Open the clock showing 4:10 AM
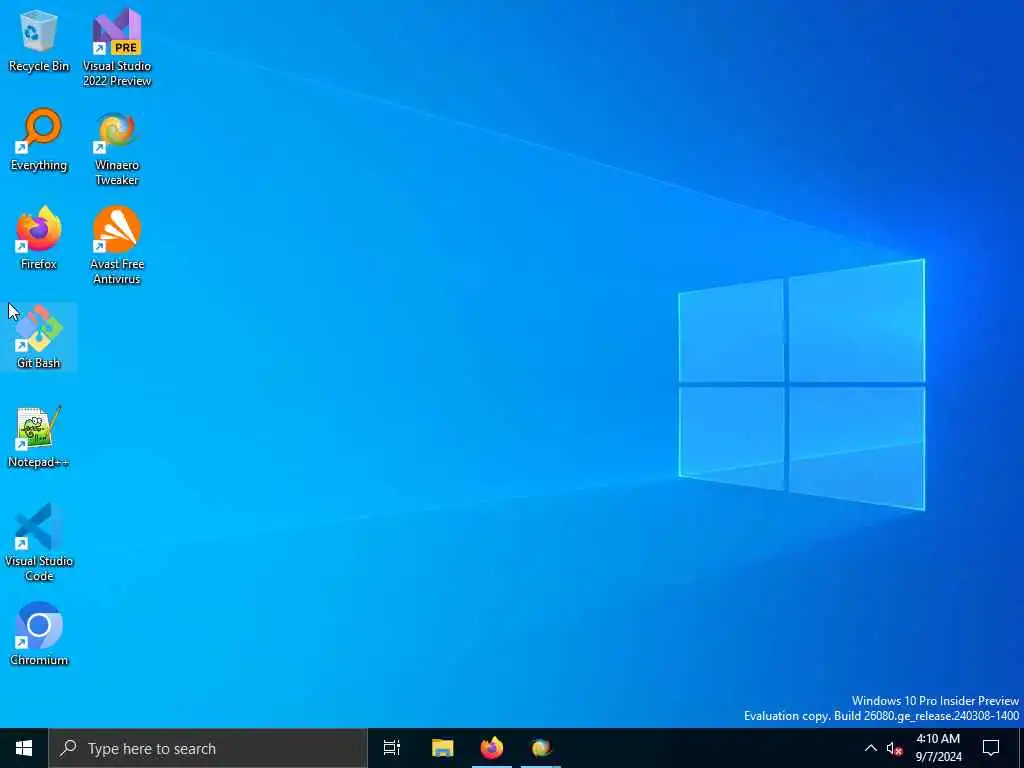The image size is (1024, 768). pyautogui.click(x=938, y=748)
